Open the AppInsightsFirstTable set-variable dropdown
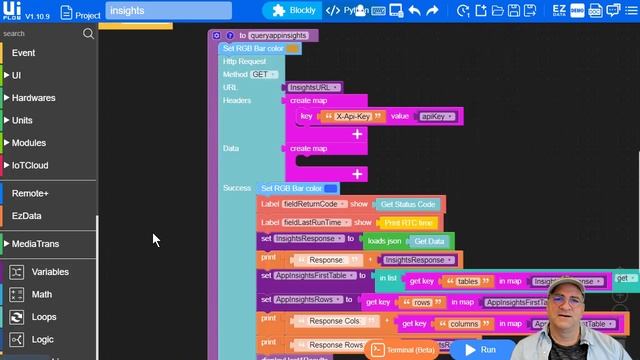 tap(315, 276)
